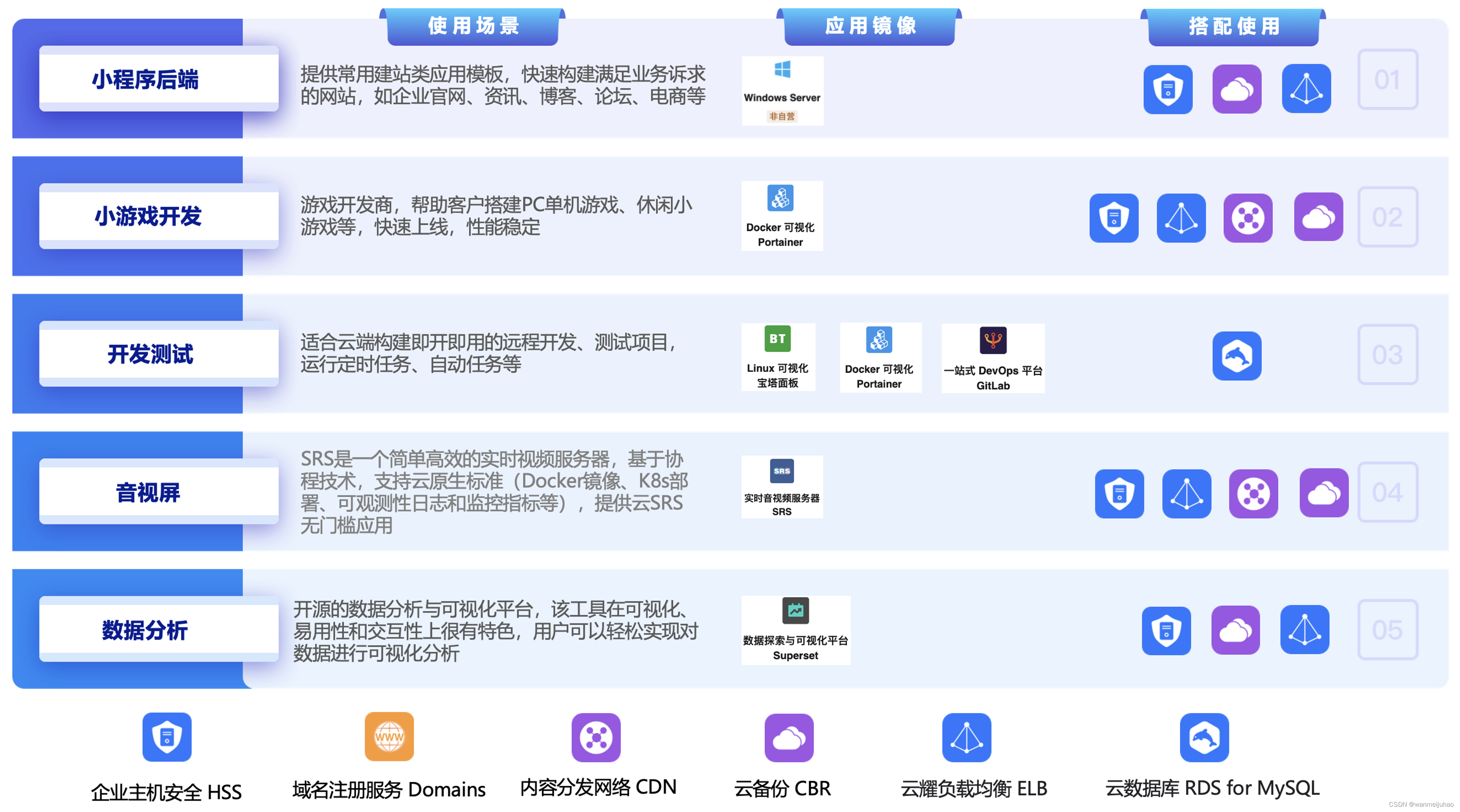1460x812 pixels.
Task: Click the 小游戏开发 label button
Action: coord(159,216)
